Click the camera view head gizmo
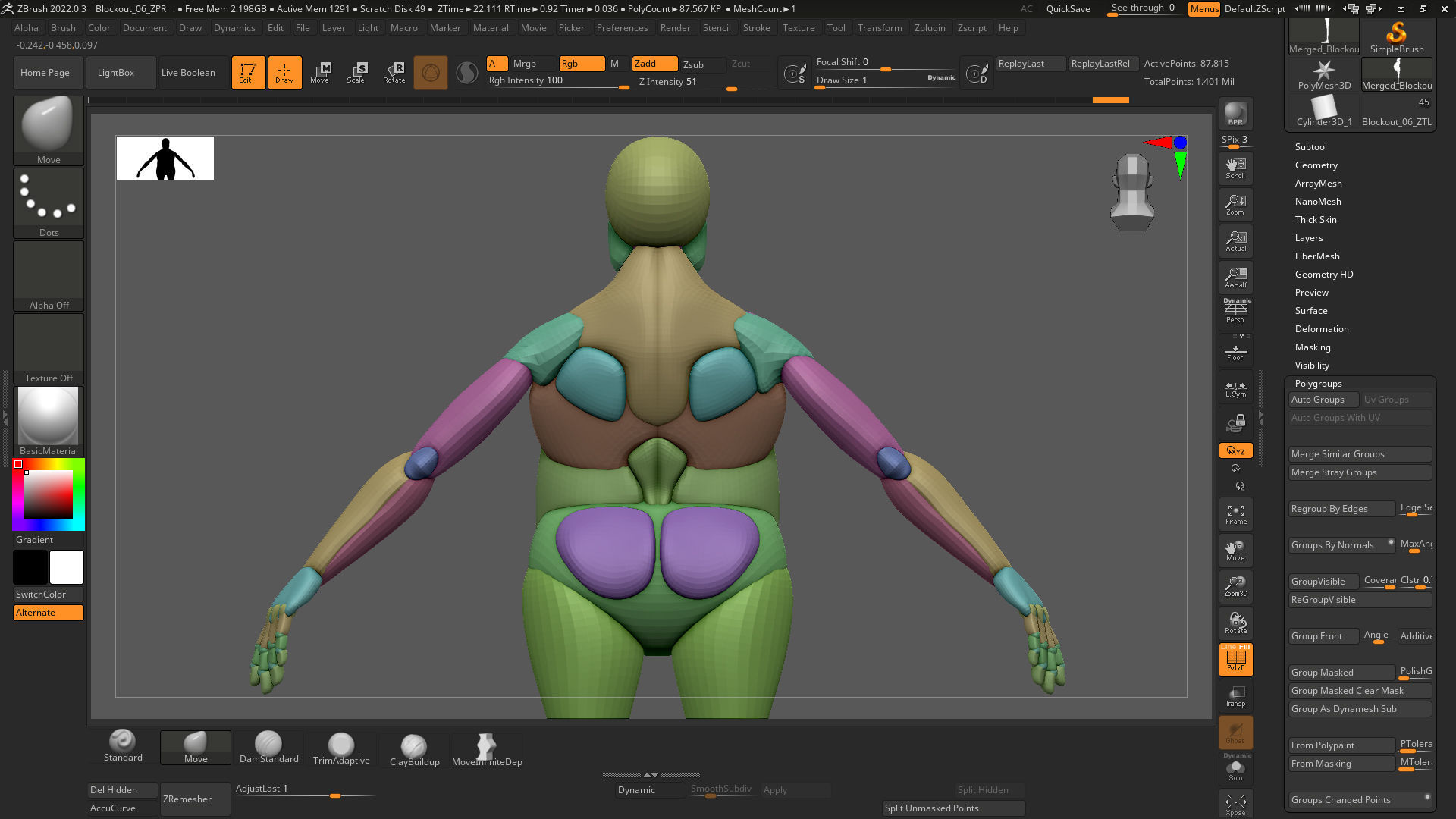The image size is (1456, 819). click(x=1132, y=192)
